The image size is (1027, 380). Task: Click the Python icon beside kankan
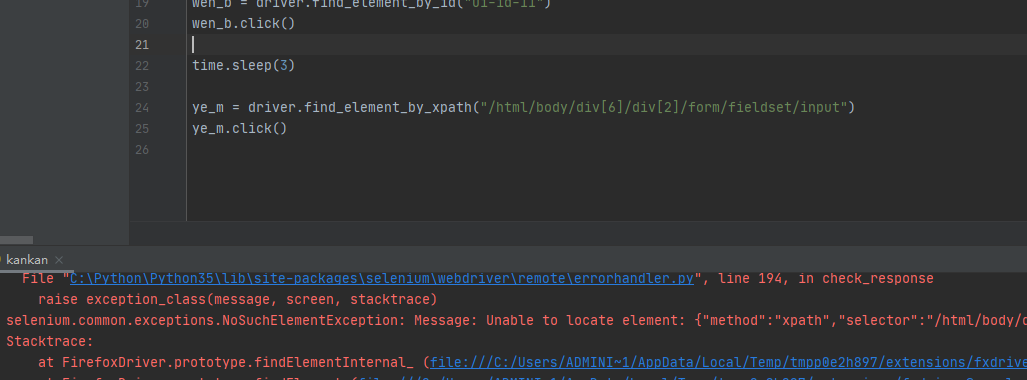pos(1,260)
